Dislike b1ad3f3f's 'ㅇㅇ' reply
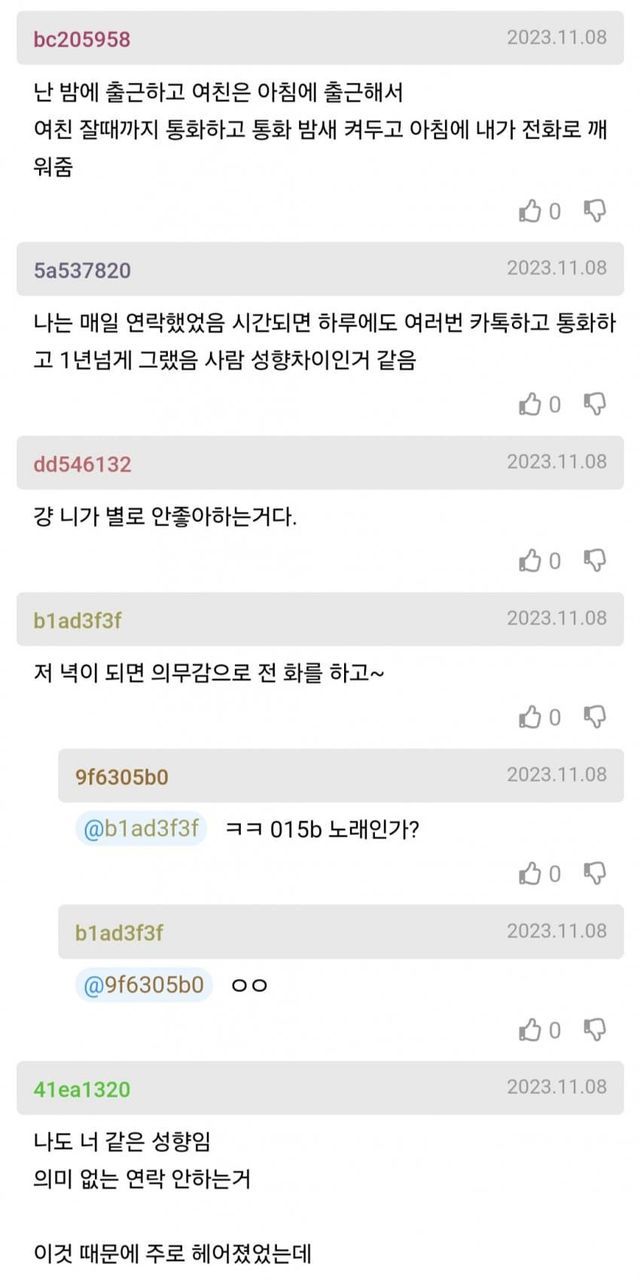The image size is (640, 1280). (595, 1030)
